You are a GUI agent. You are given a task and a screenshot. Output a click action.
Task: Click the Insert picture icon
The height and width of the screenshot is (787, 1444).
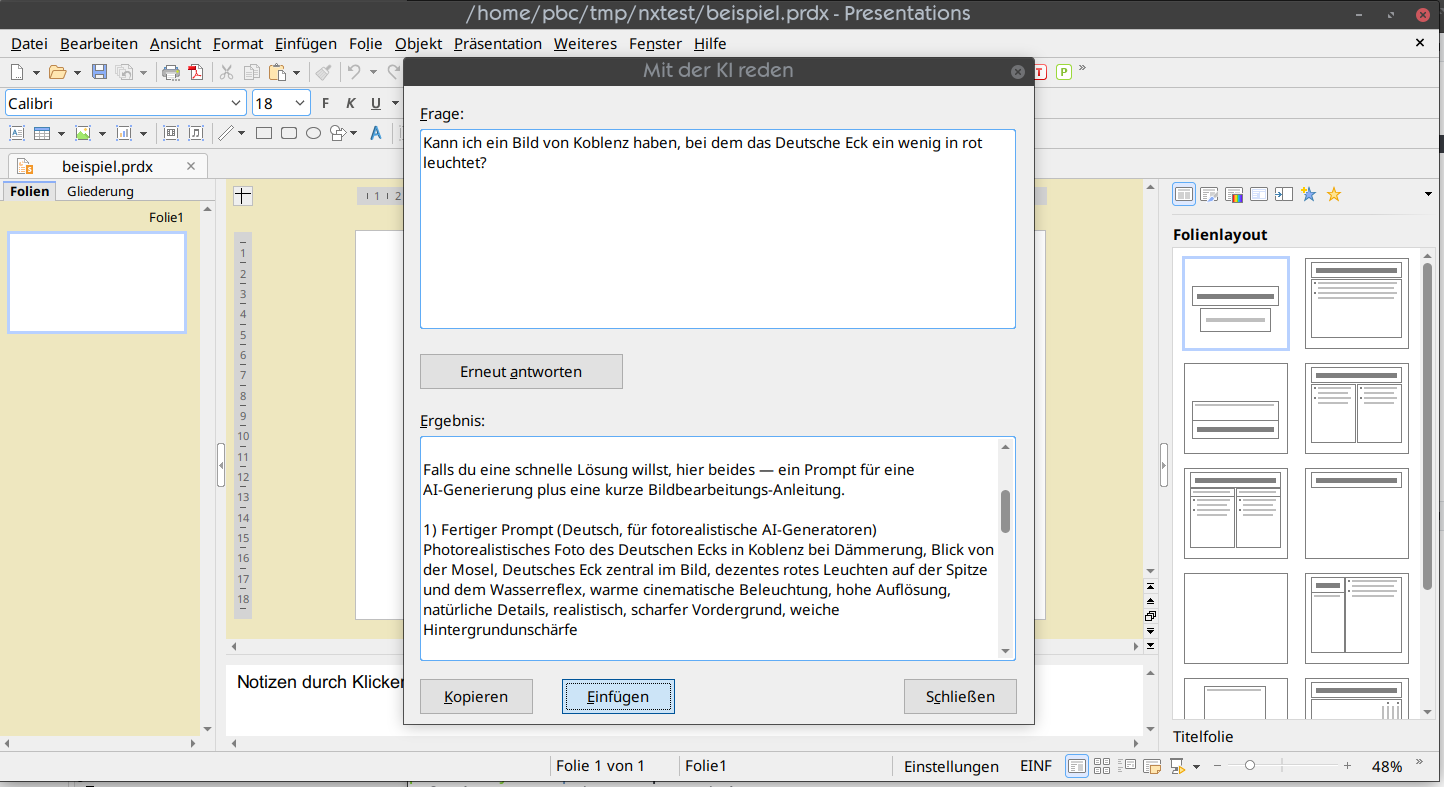(83, 133)
